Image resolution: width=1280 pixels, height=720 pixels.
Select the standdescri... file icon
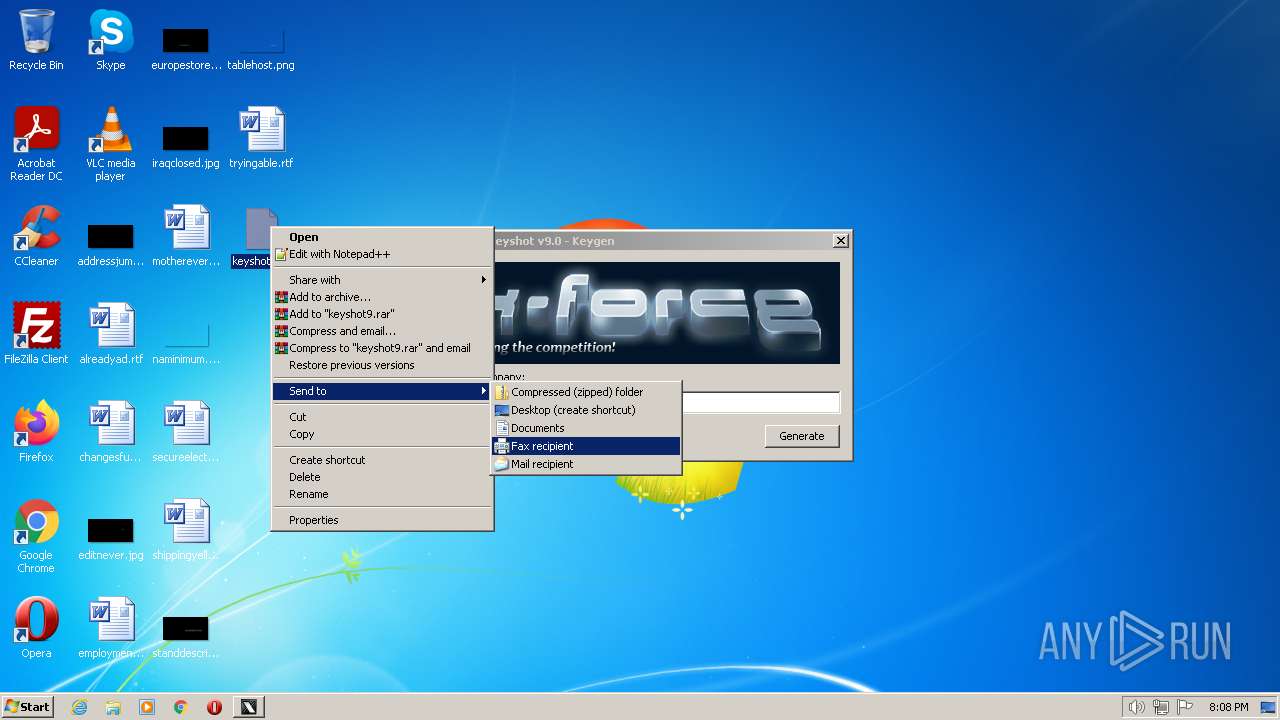pyautogui.click(x=186, y=634)
